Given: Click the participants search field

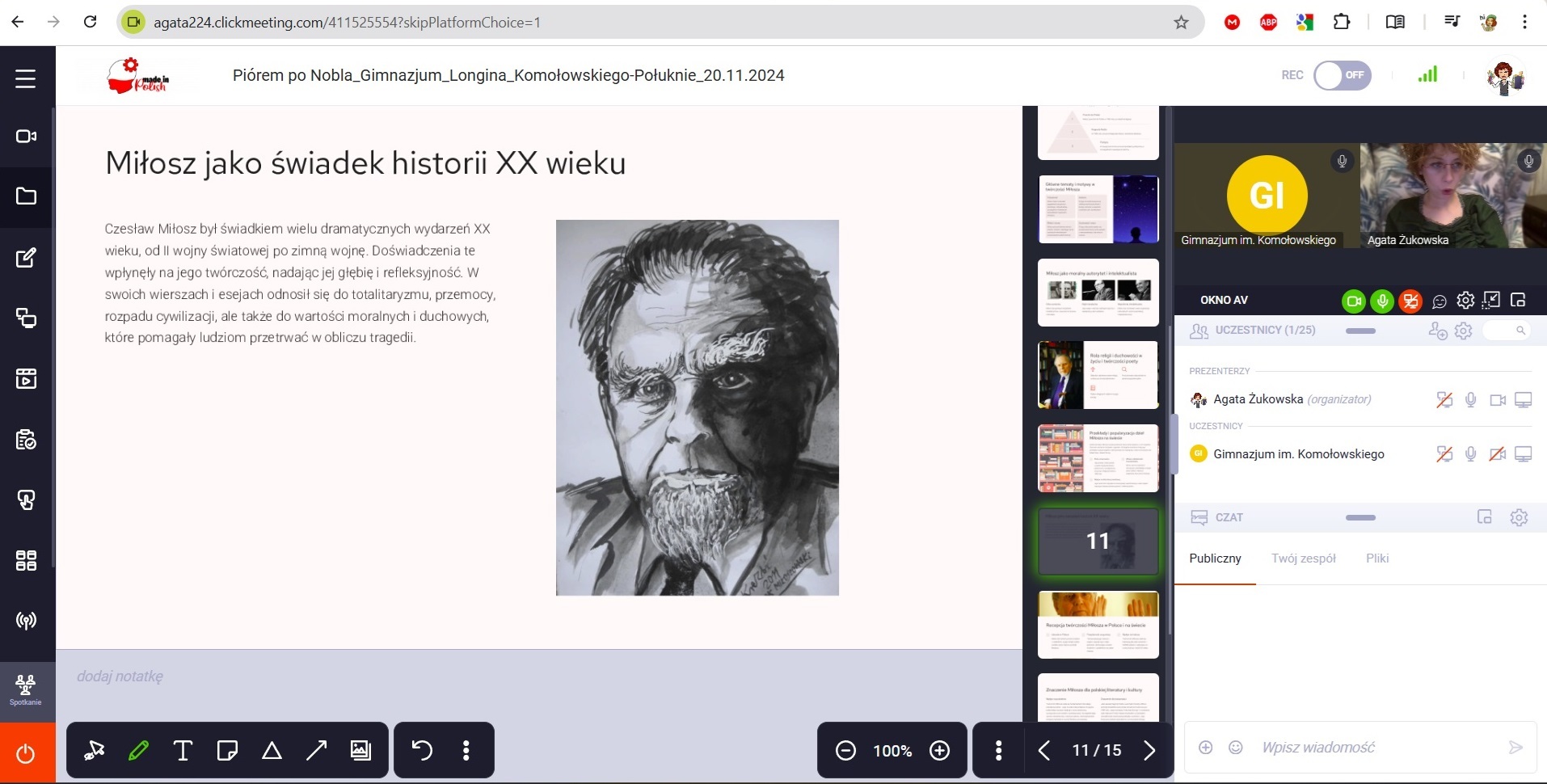Looking at the screenshot, I should (1507, 331).
